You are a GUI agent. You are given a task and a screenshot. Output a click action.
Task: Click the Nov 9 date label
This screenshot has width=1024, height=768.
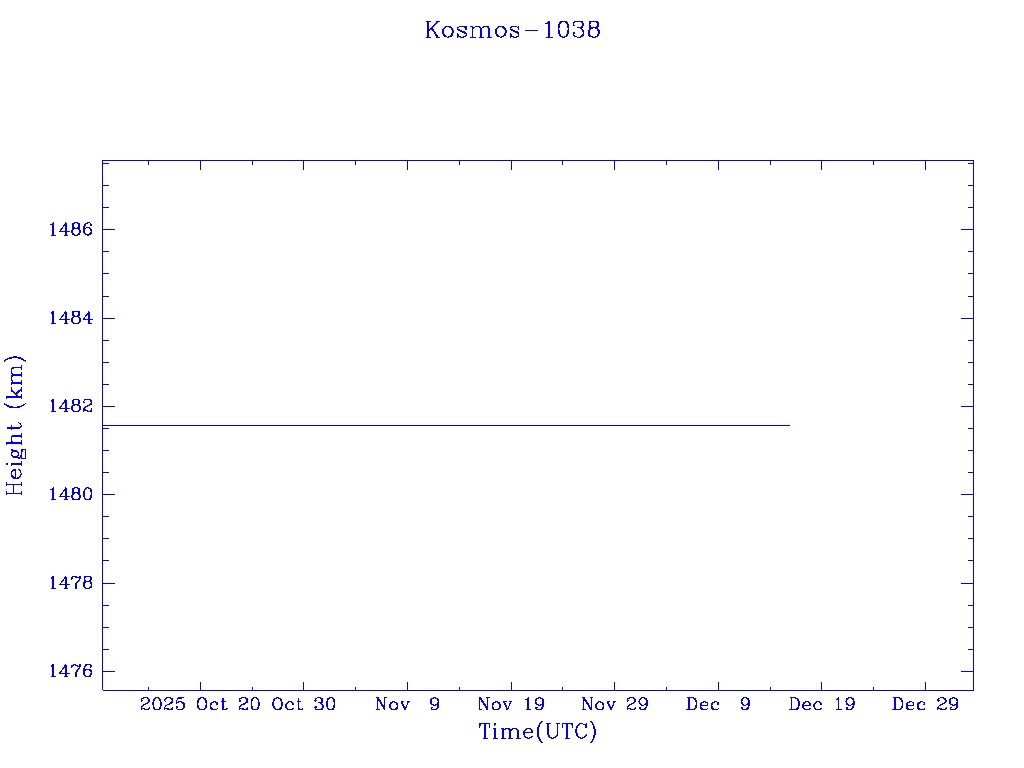coord(407,704)
